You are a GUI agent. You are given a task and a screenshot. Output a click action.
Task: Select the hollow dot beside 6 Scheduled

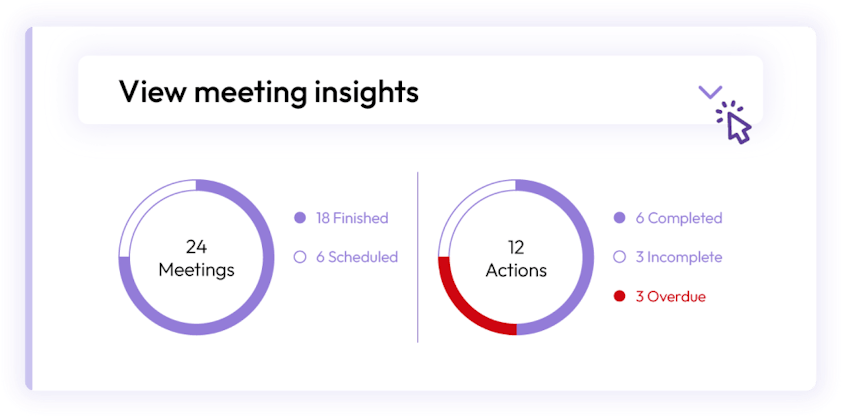299,257
